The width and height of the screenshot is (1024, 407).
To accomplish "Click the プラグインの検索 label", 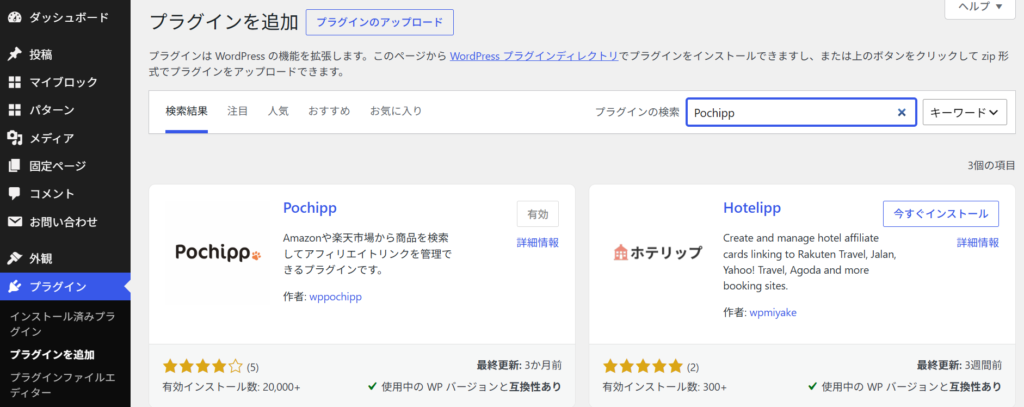I will (637, 112).
